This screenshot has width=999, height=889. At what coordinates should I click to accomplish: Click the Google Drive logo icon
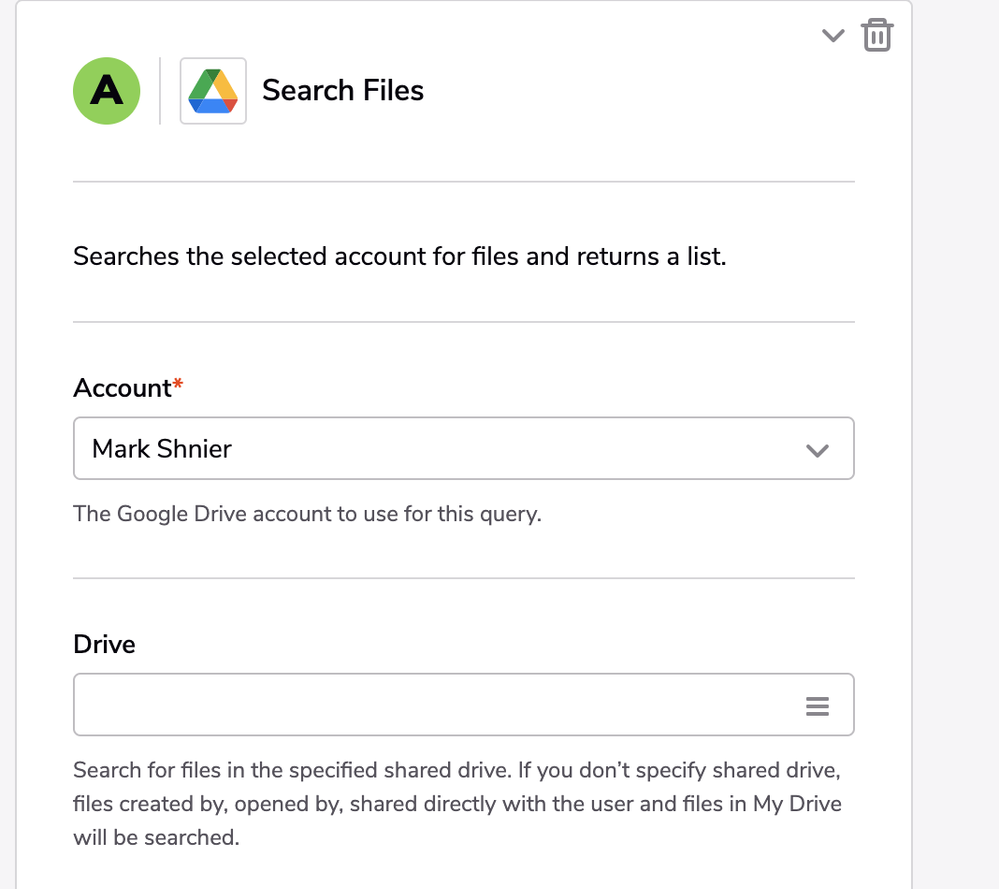coord(213,90)
